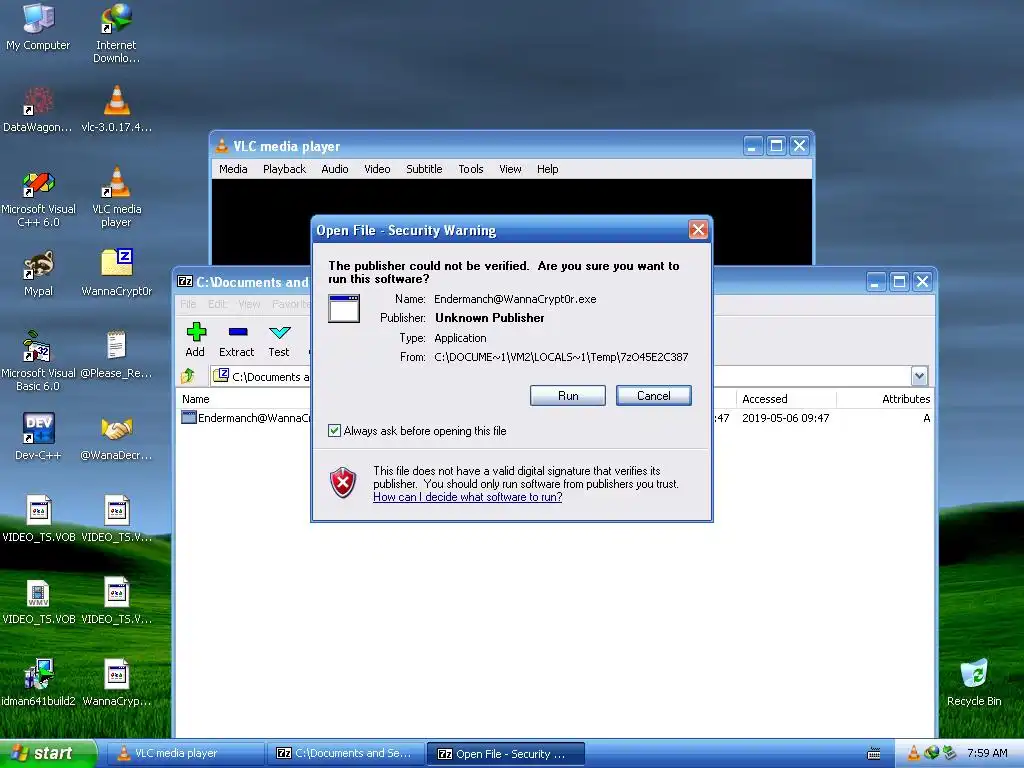Click Run in Security Warning dialog

click(x=568, y=395)
